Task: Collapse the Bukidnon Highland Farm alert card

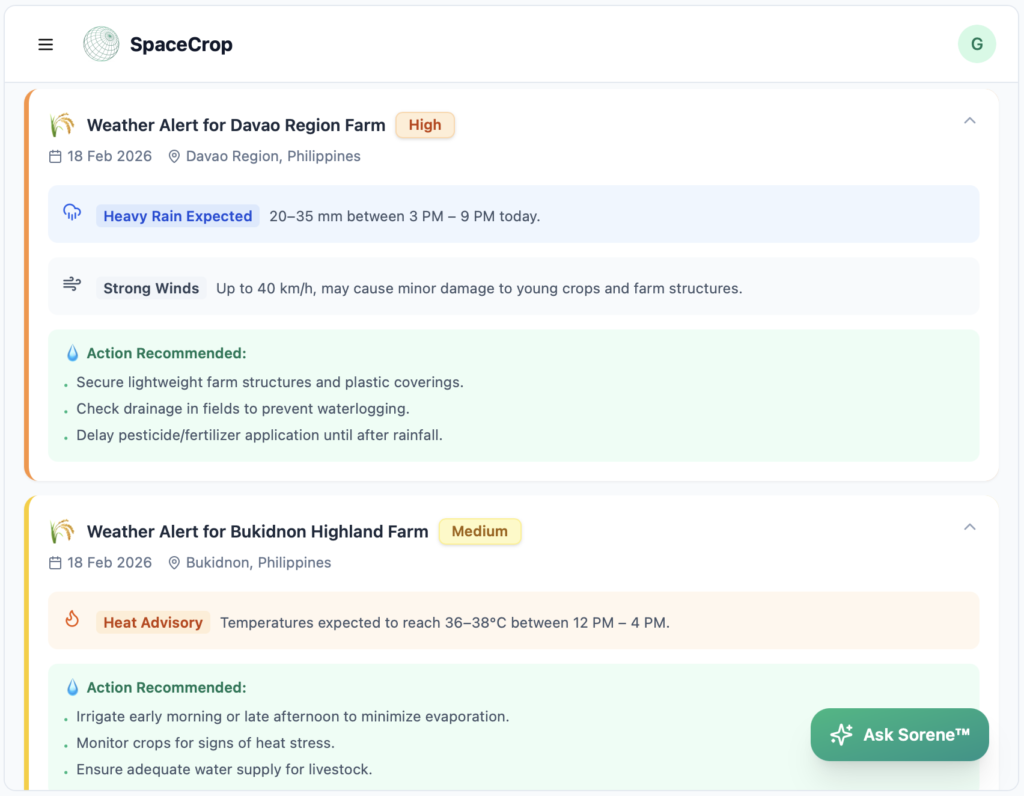Action: point(969,527)
